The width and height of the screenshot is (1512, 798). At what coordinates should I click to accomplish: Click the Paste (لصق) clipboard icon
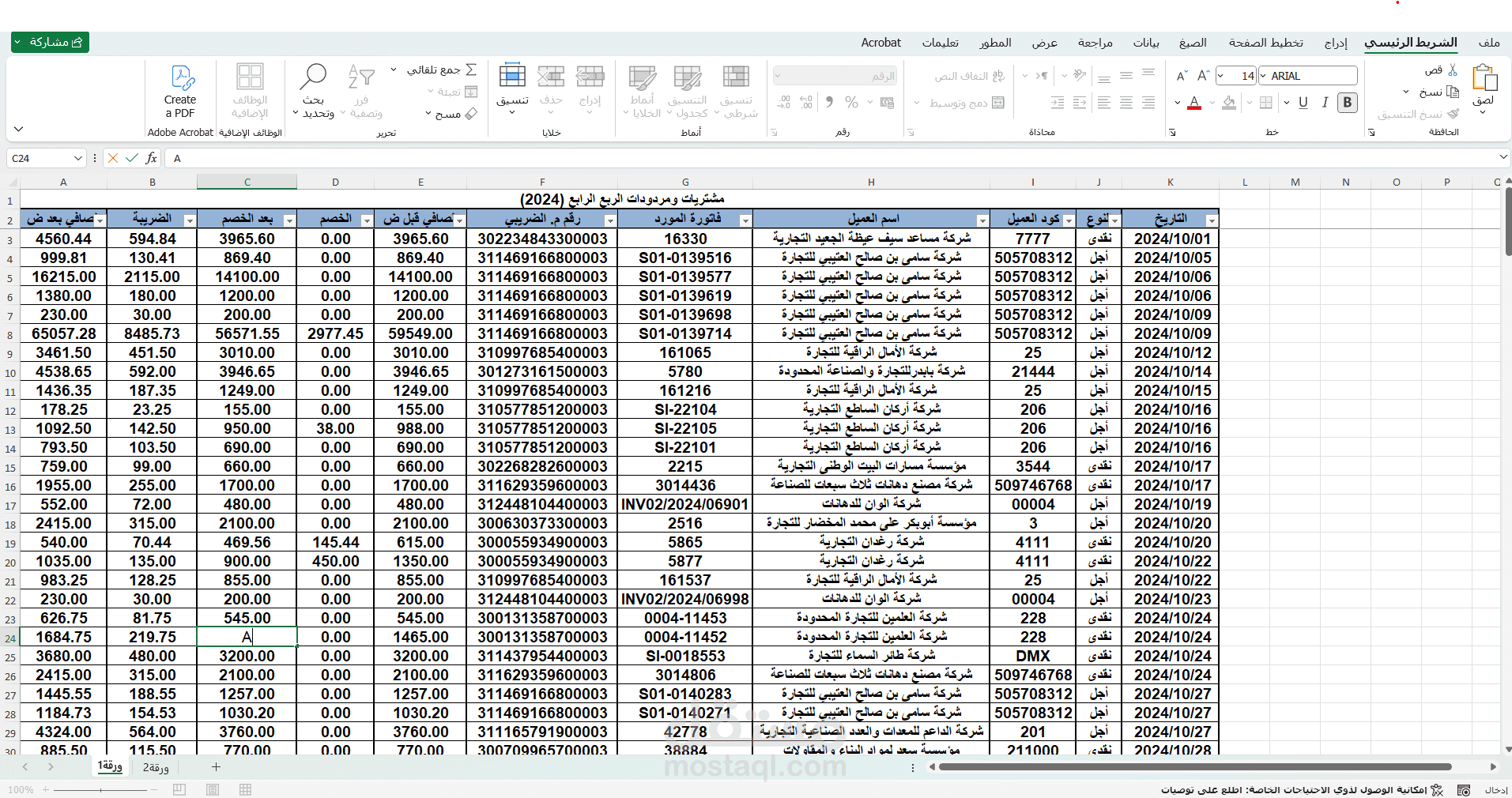coord(1485,79)
